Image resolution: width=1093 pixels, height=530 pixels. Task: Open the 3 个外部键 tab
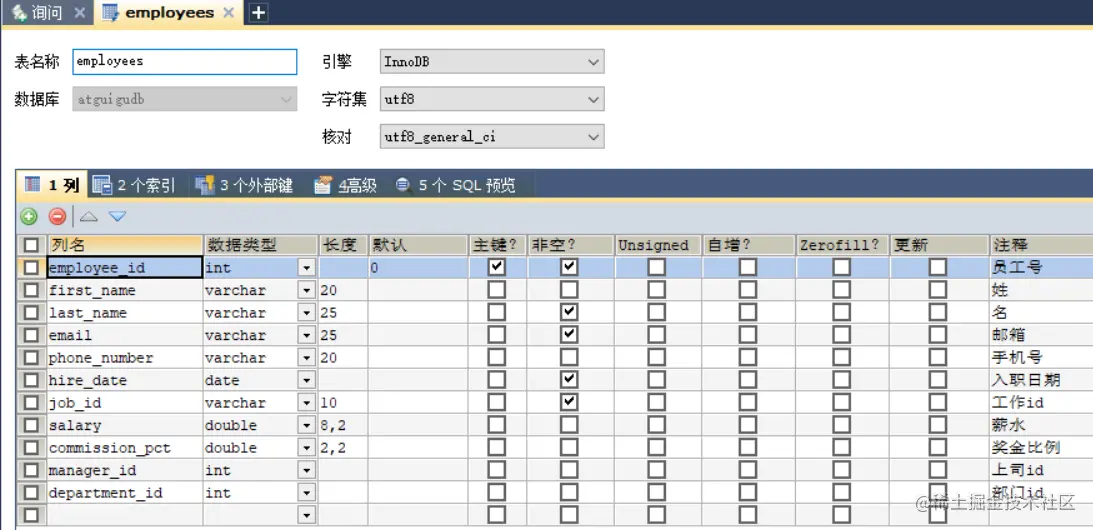244,185
